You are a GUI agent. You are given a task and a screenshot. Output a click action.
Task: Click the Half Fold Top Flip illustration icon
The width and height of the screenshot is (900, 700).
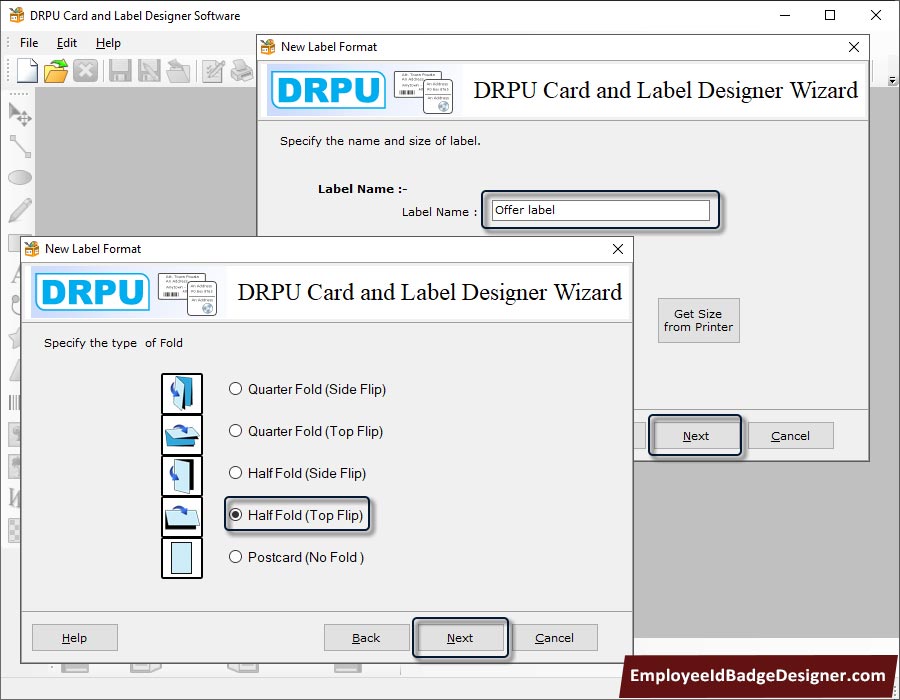pyautogui.click(x=182, y=517)
